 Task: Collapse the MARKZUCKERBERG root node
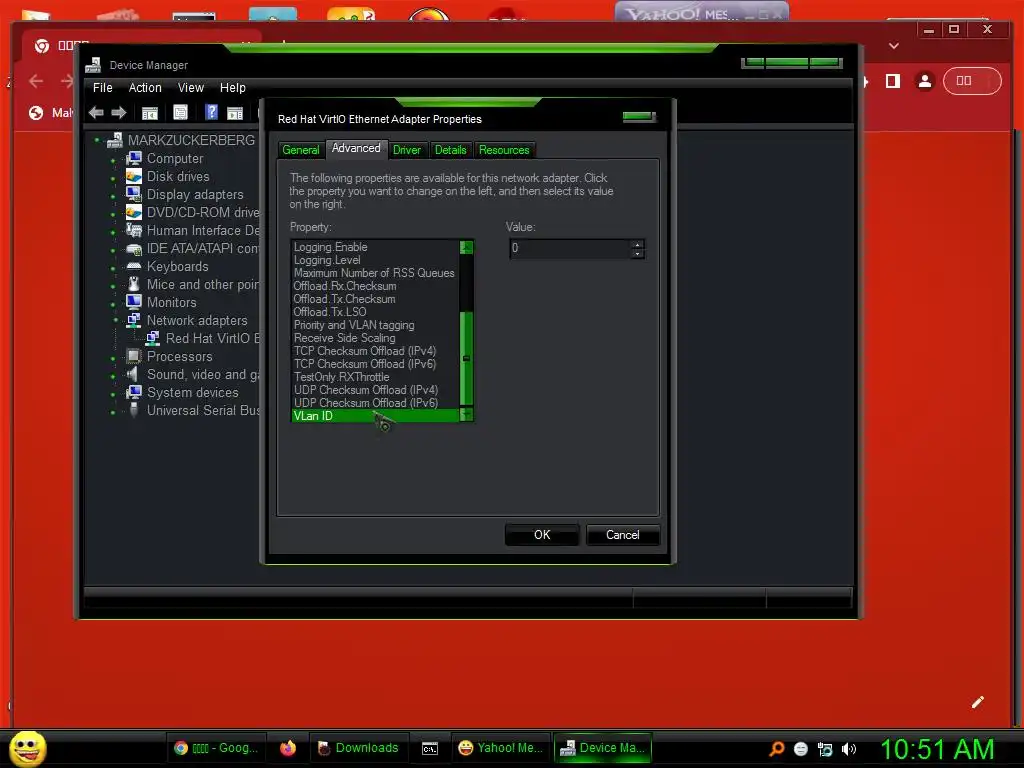pyautogui.click(x=97, y=140)
